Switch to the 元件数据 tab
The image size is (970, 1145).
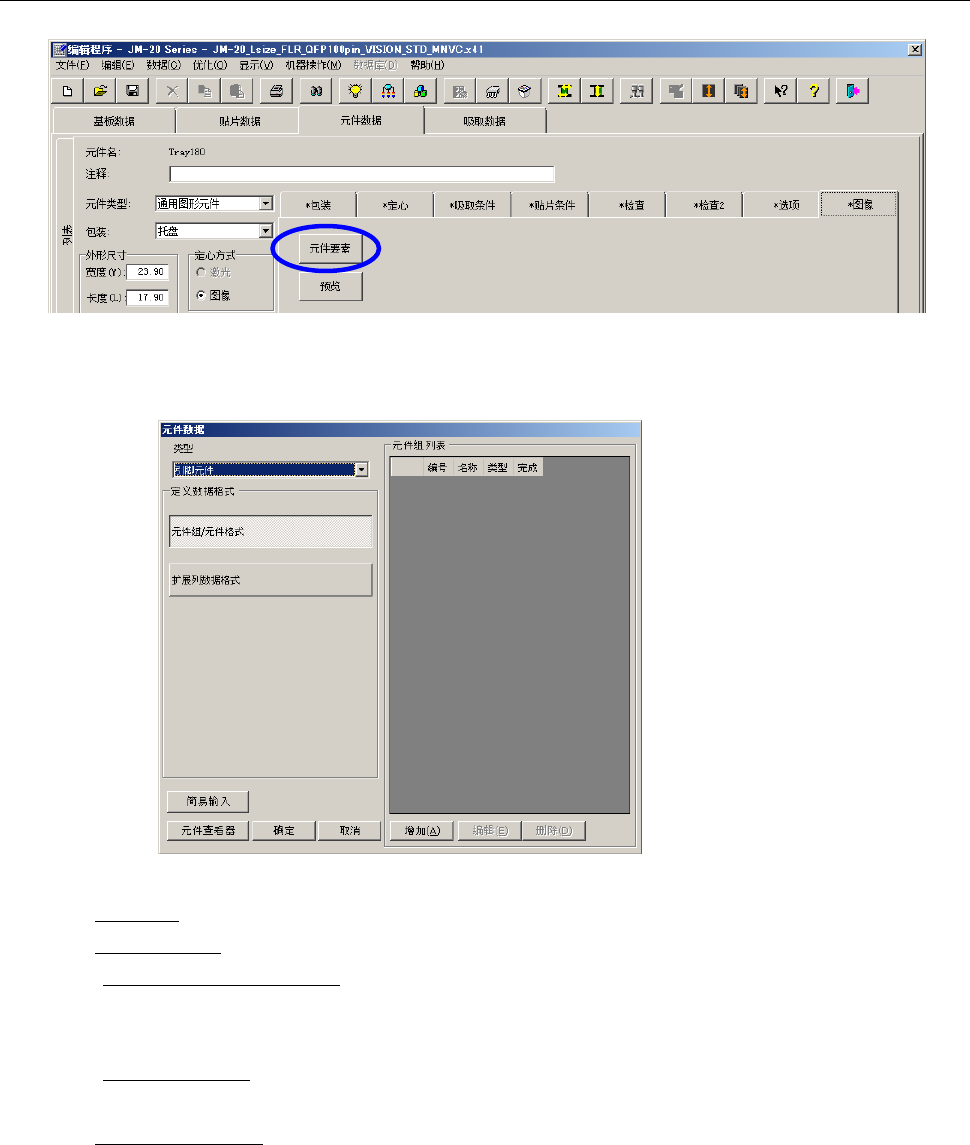362,120
